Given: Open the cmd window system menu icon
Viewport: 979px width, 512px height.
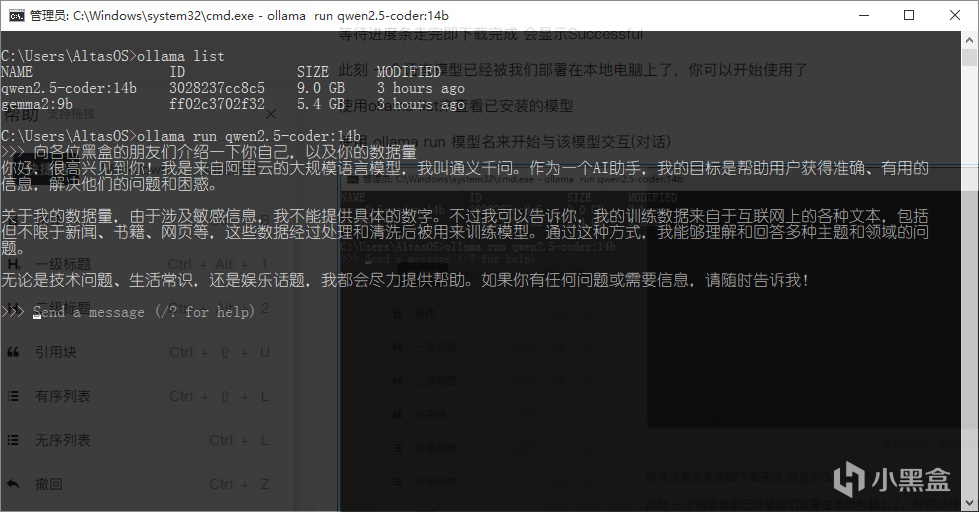Looking at the screenshot, I should (x=16, y=15).
